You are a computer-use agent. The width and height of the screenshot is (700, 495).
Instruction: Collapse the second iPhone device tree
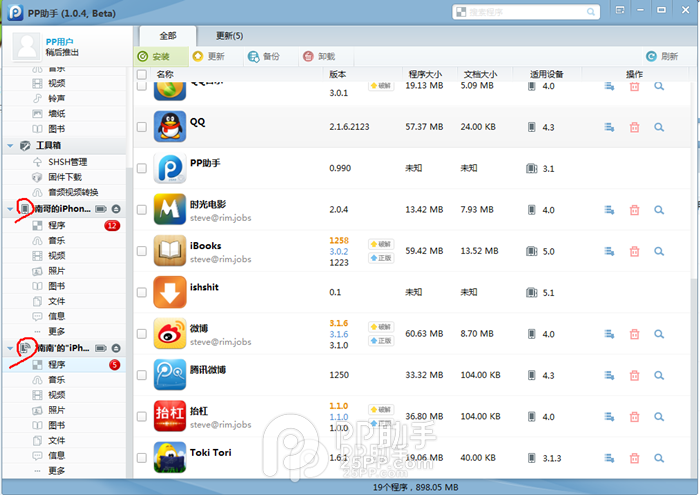pyautogui.click(x=11, y=348)
